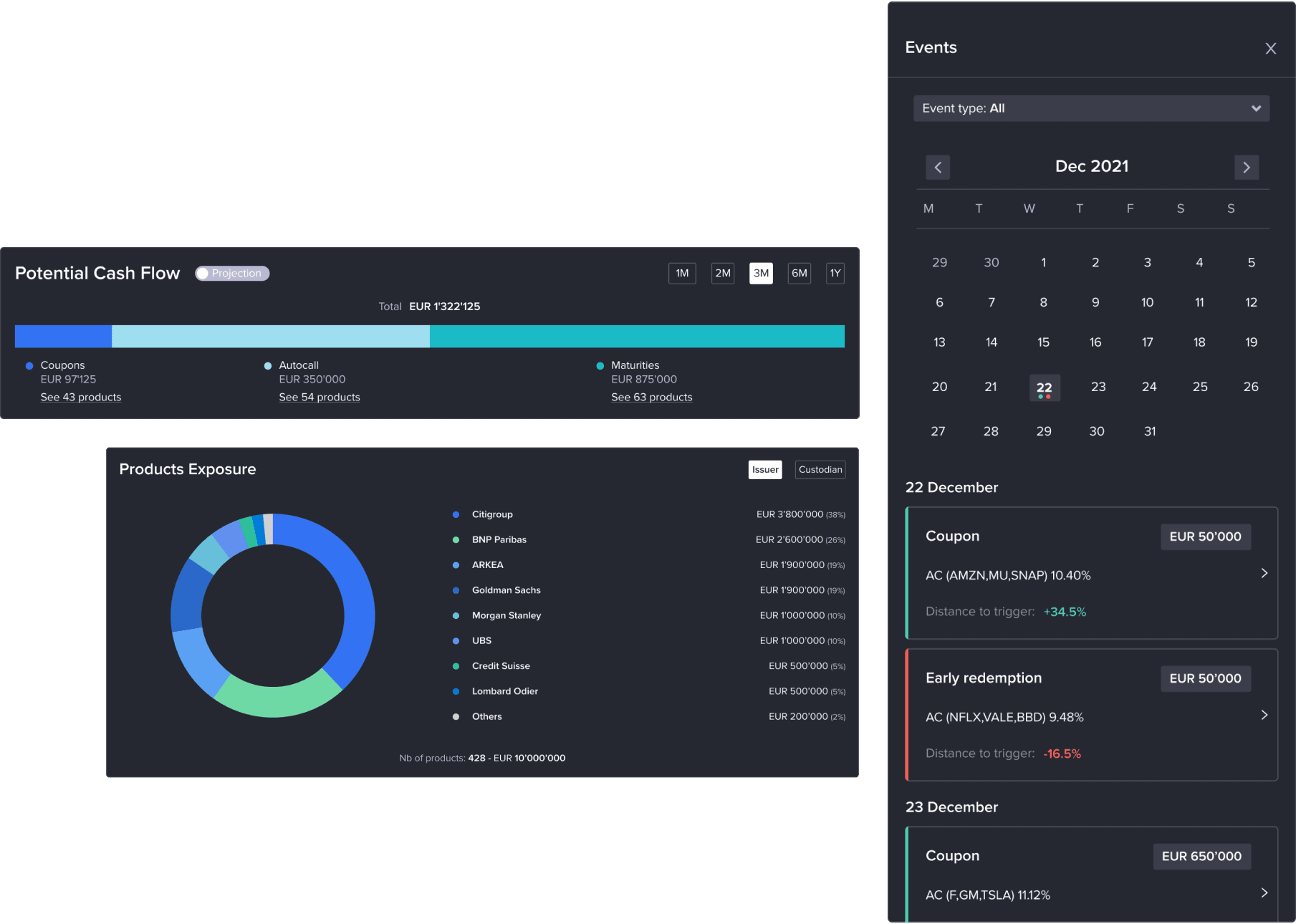The image size is (1296, 924).
Task: Click the Autocall segment of cash flow bar
Action: [x=271, y=336]
